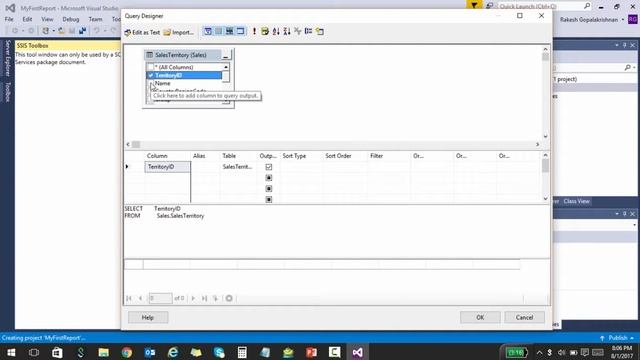Click diagram pane horizontal scrollbar right arrow

538,144
